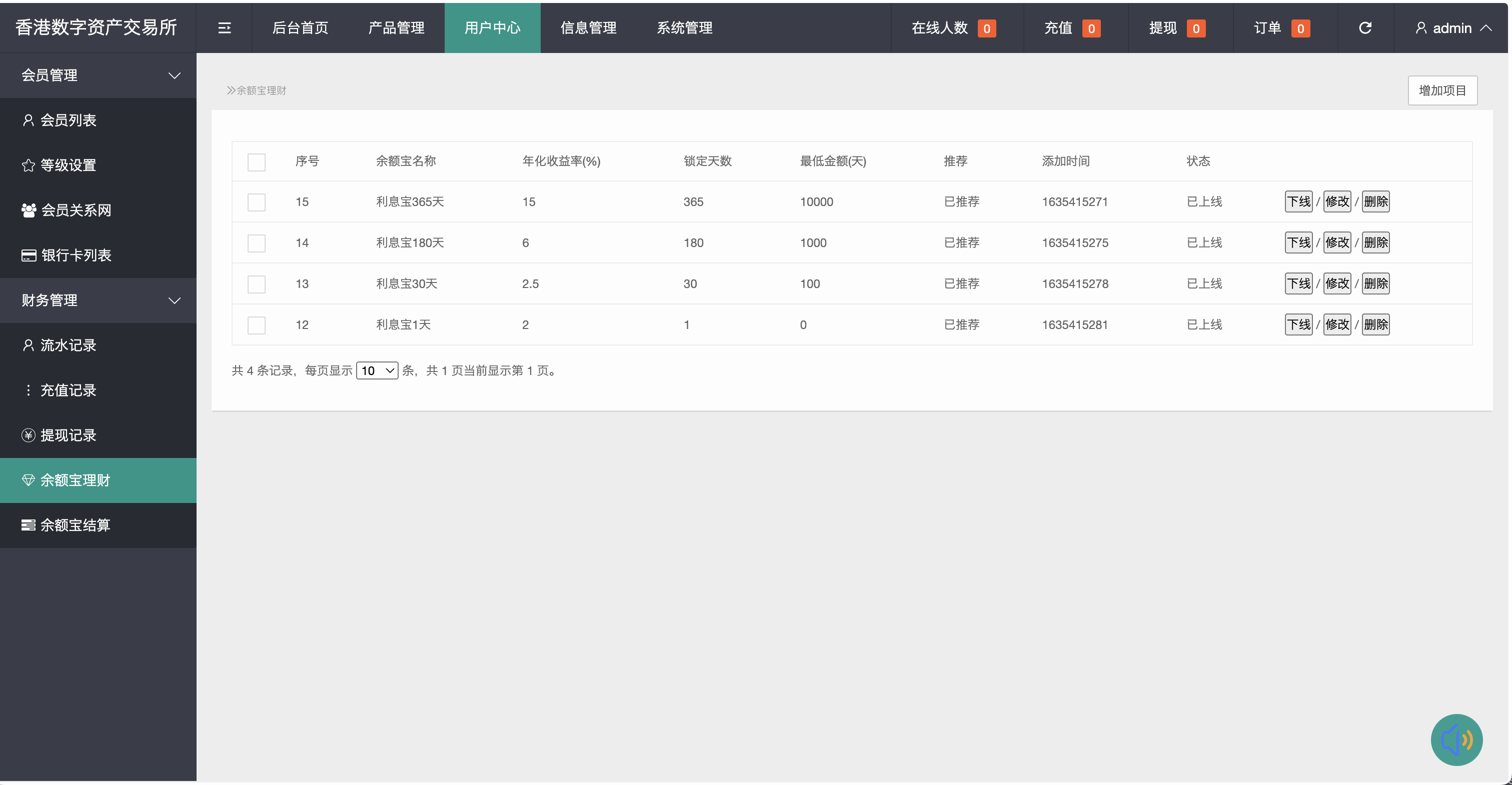Open the per-page count dropdown showing 10
The height and width of the screenshot is (785, 1512).
(x=378, y=370)
